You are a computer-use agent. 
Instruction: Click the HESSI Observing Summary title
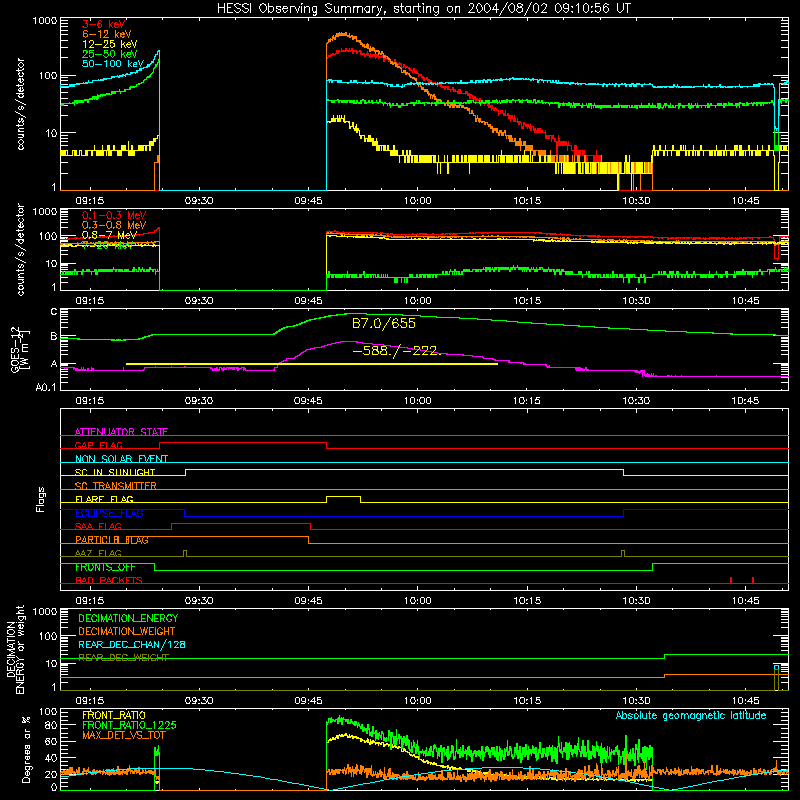point(423,9)
